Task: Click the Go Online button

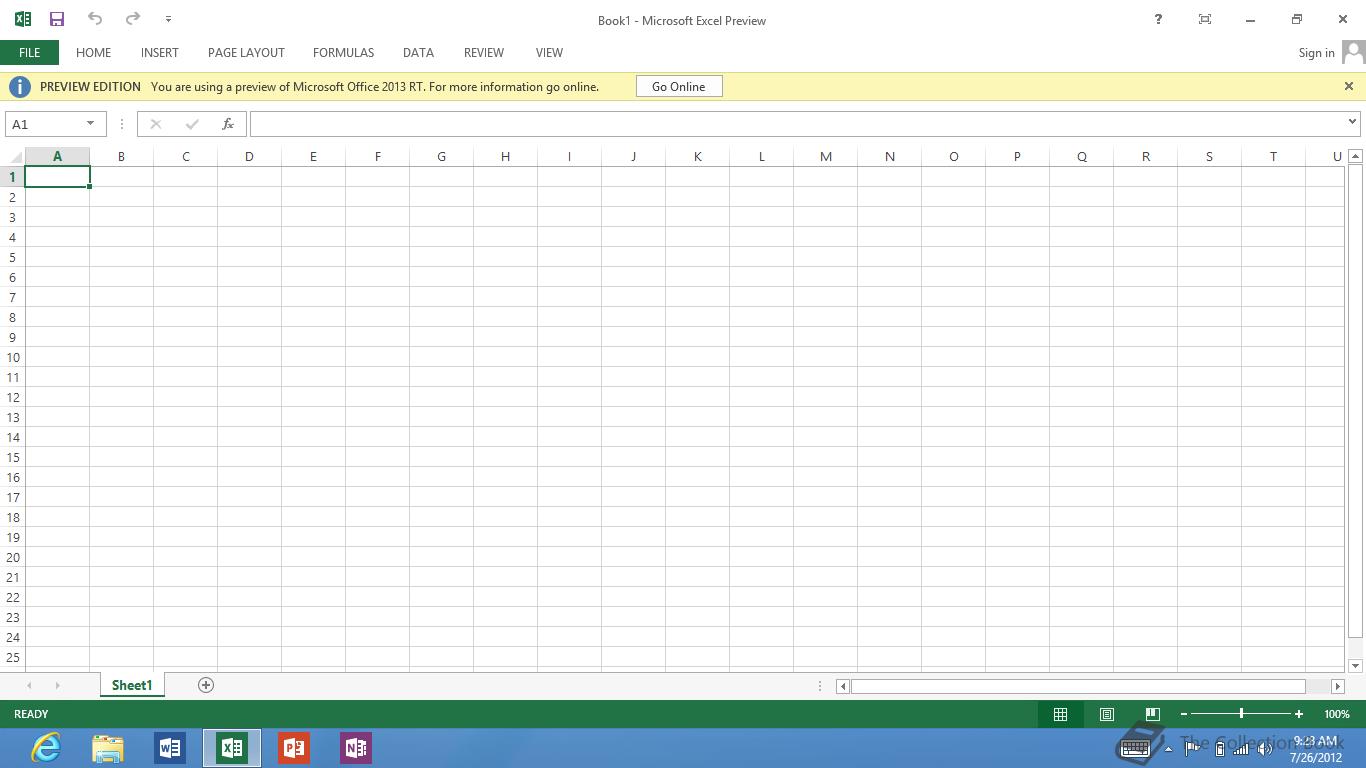Action: pos(679,86)
